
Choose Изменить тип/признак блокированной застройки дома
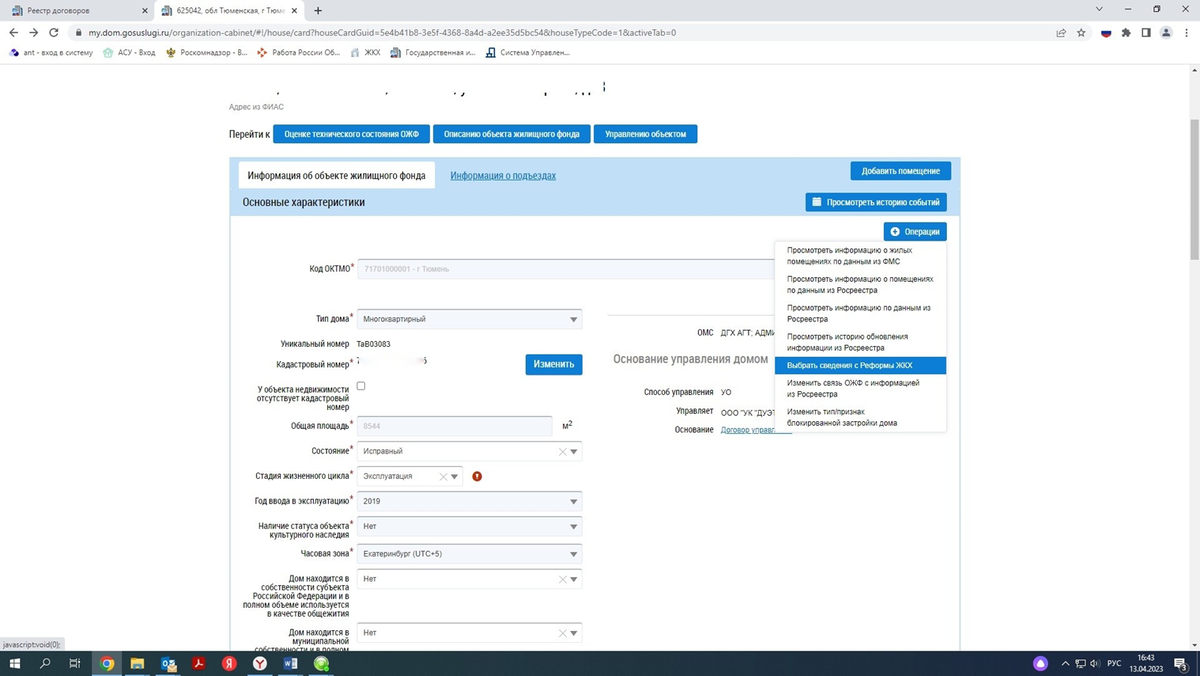[860, 417]
